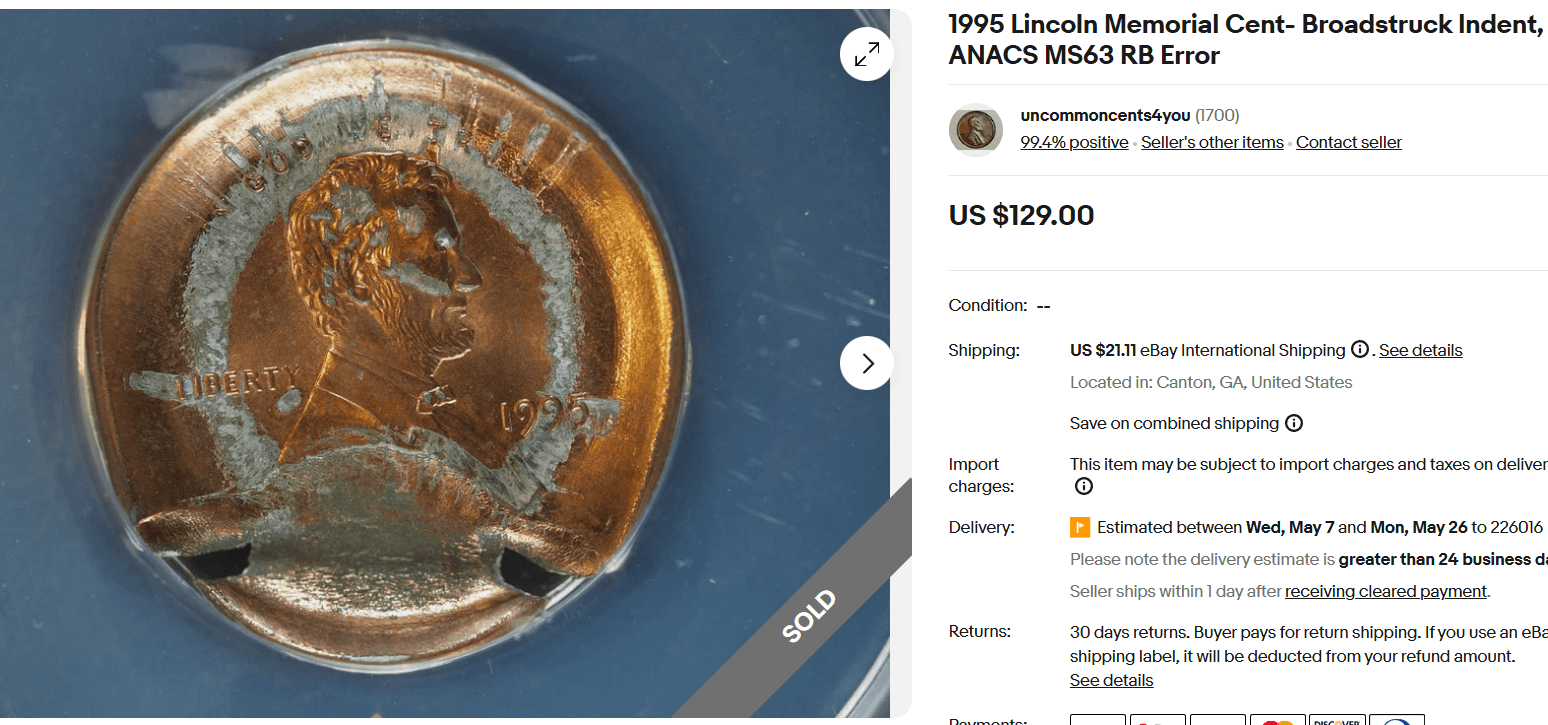Open the uncommoncents4you profile picture
1548x725 pixels.
(975, 129)
